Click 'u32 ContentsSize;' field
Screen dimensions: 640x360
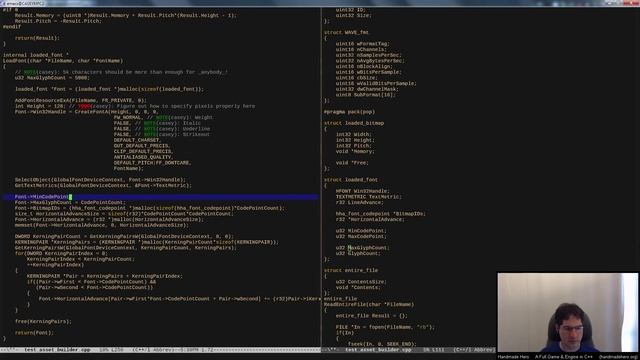click(361, 282)
